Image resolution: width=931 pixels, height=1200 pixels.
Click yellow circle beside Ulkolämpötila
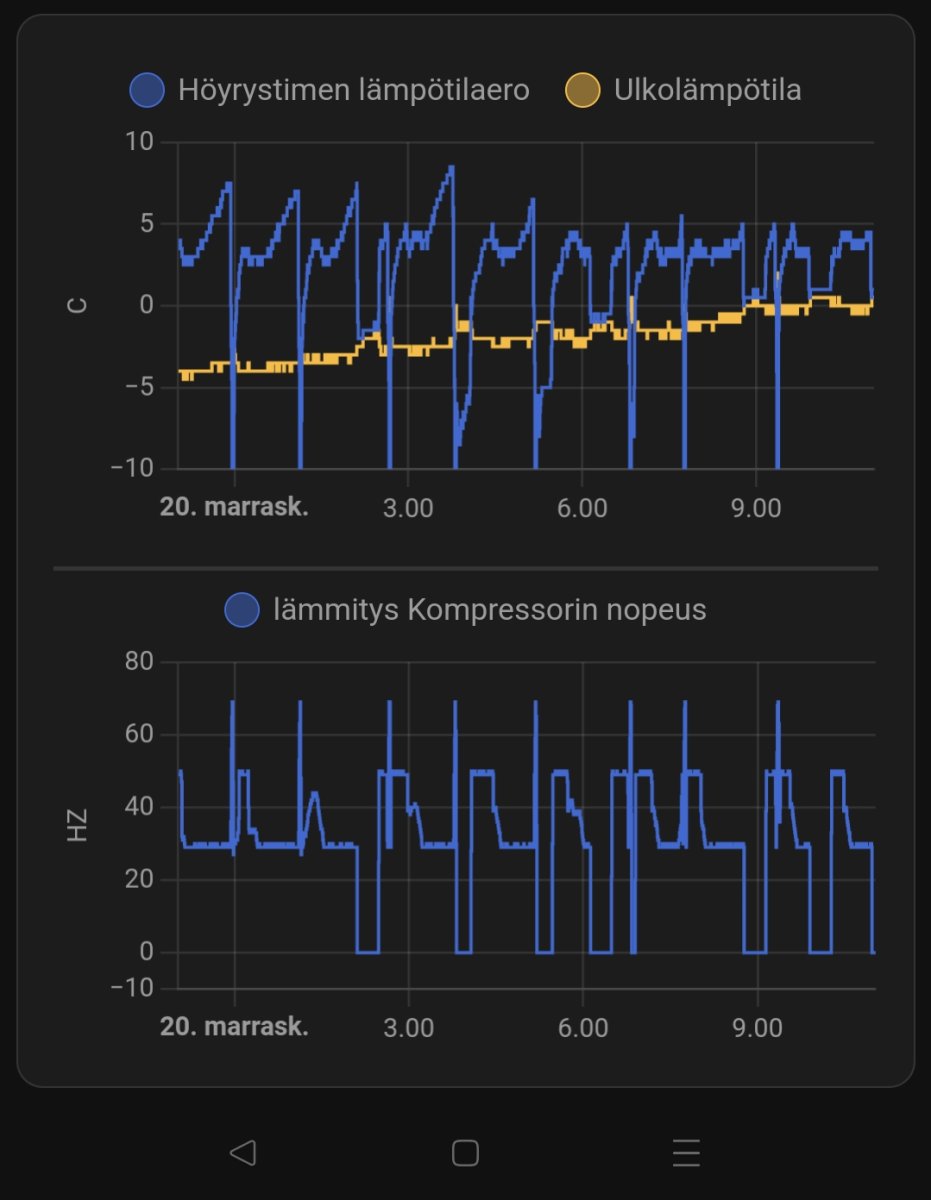(582, 91)
